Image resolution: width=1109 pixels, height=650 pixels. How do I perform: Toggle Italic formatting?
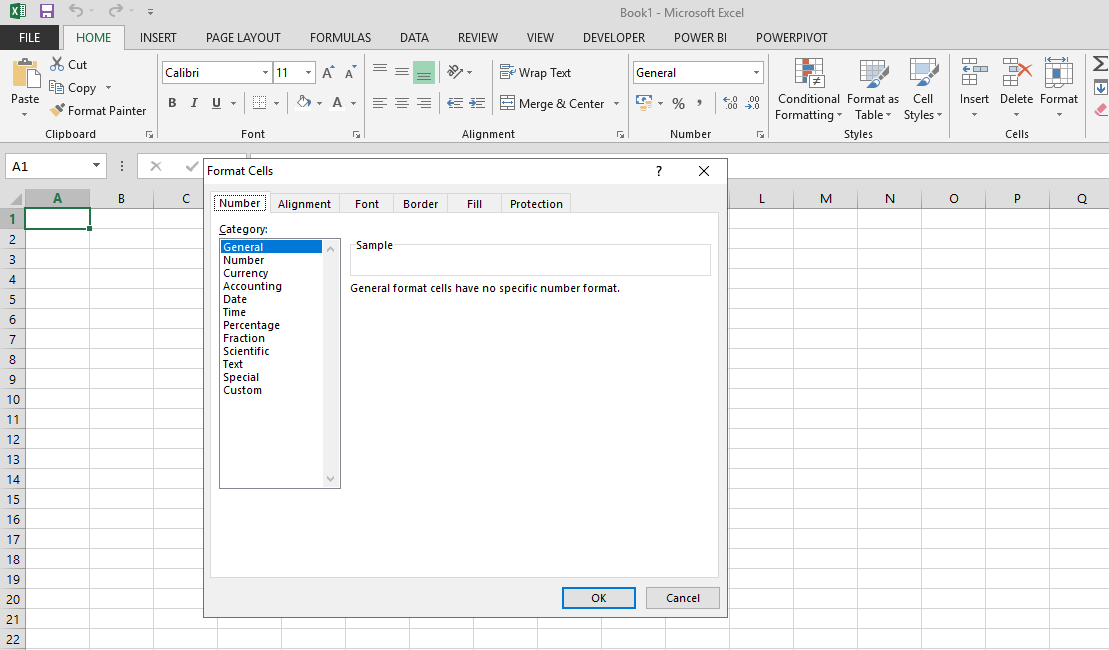click(194, 103)
